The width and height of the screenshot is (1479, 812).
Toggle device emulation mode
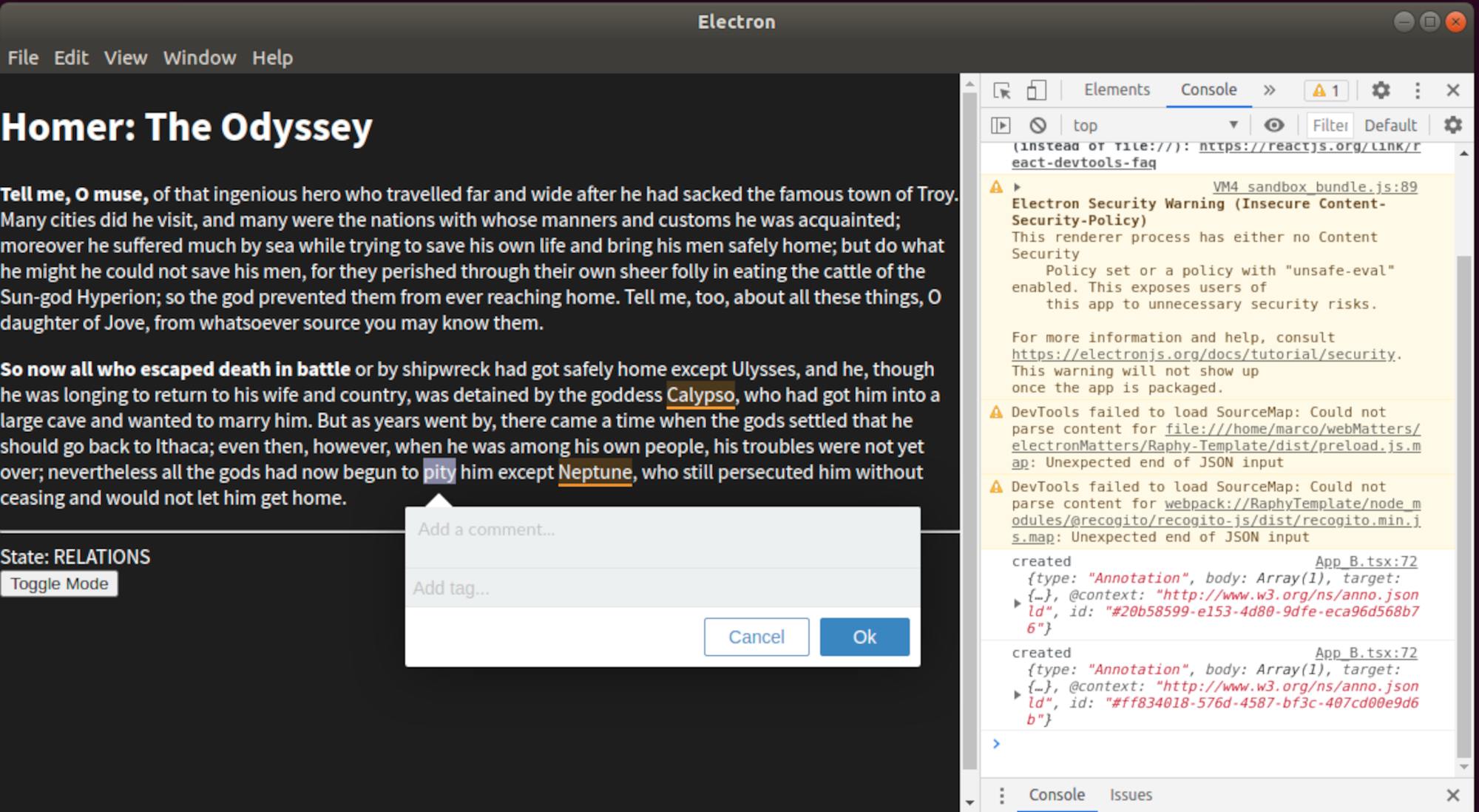[x=1037, y=89]
